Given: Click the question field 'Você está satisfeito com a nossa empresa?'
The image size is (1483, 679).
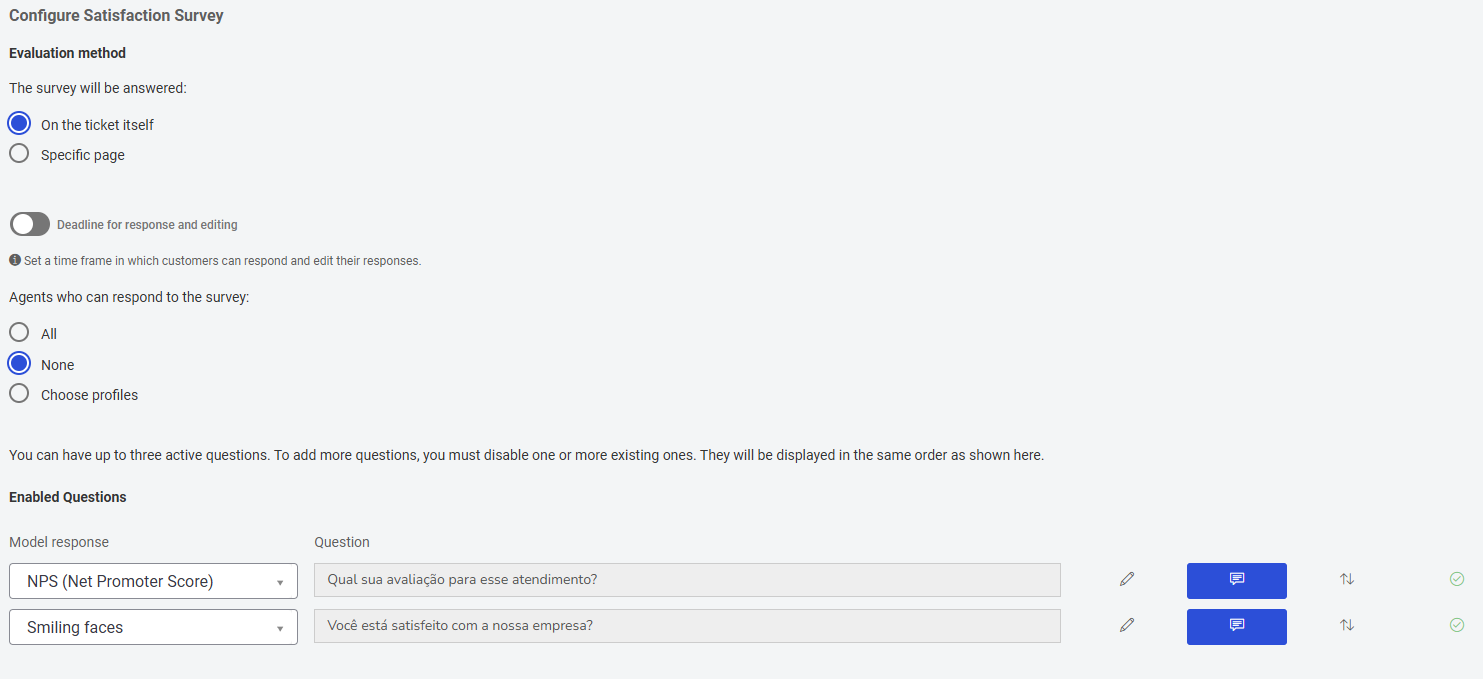Looking at the screenshot, I should (x=687, y=626).
